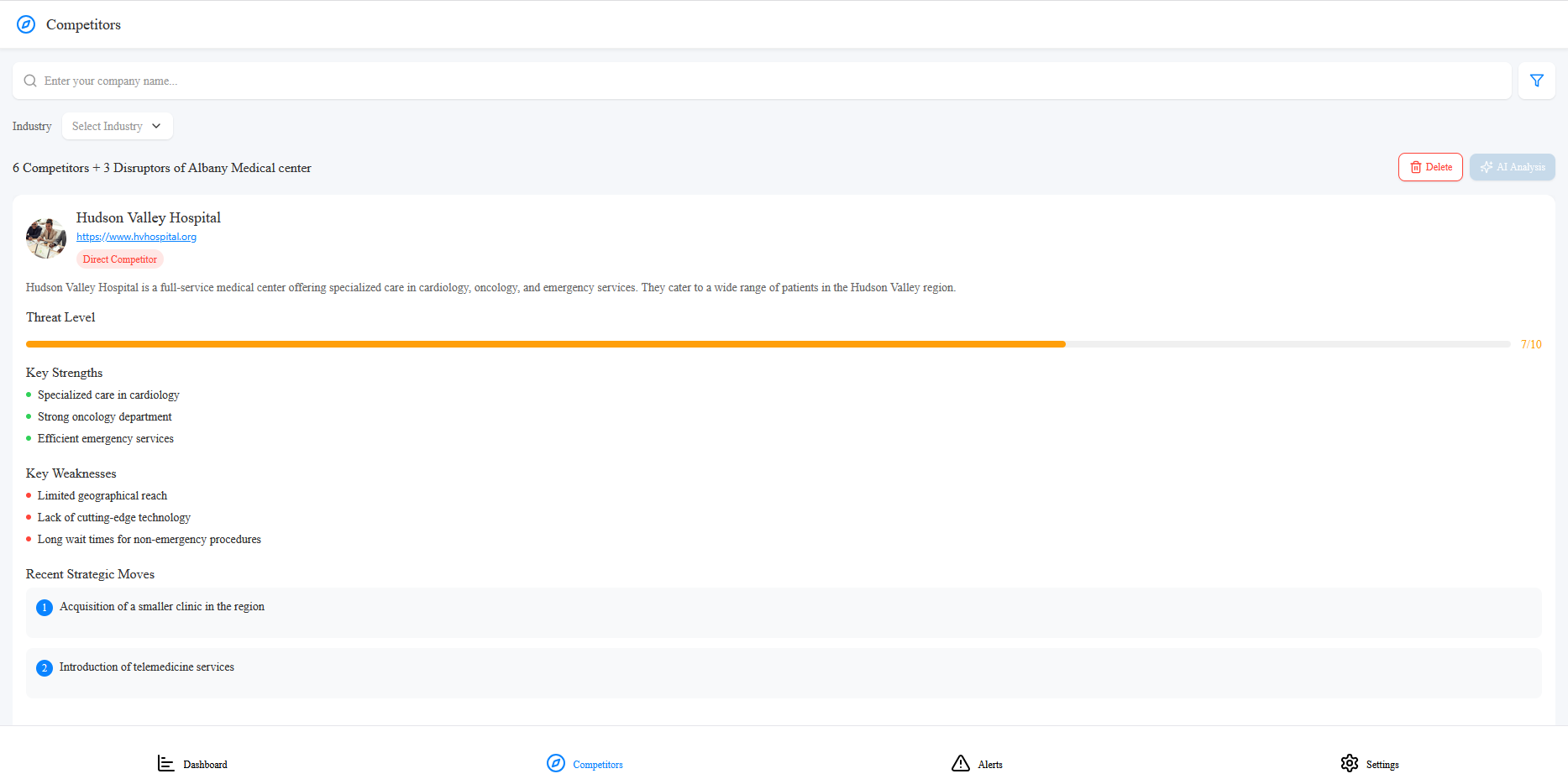1568x779 pixels.
Task: Click the Recent Strategic Moves heading
Action: (91, 574)
